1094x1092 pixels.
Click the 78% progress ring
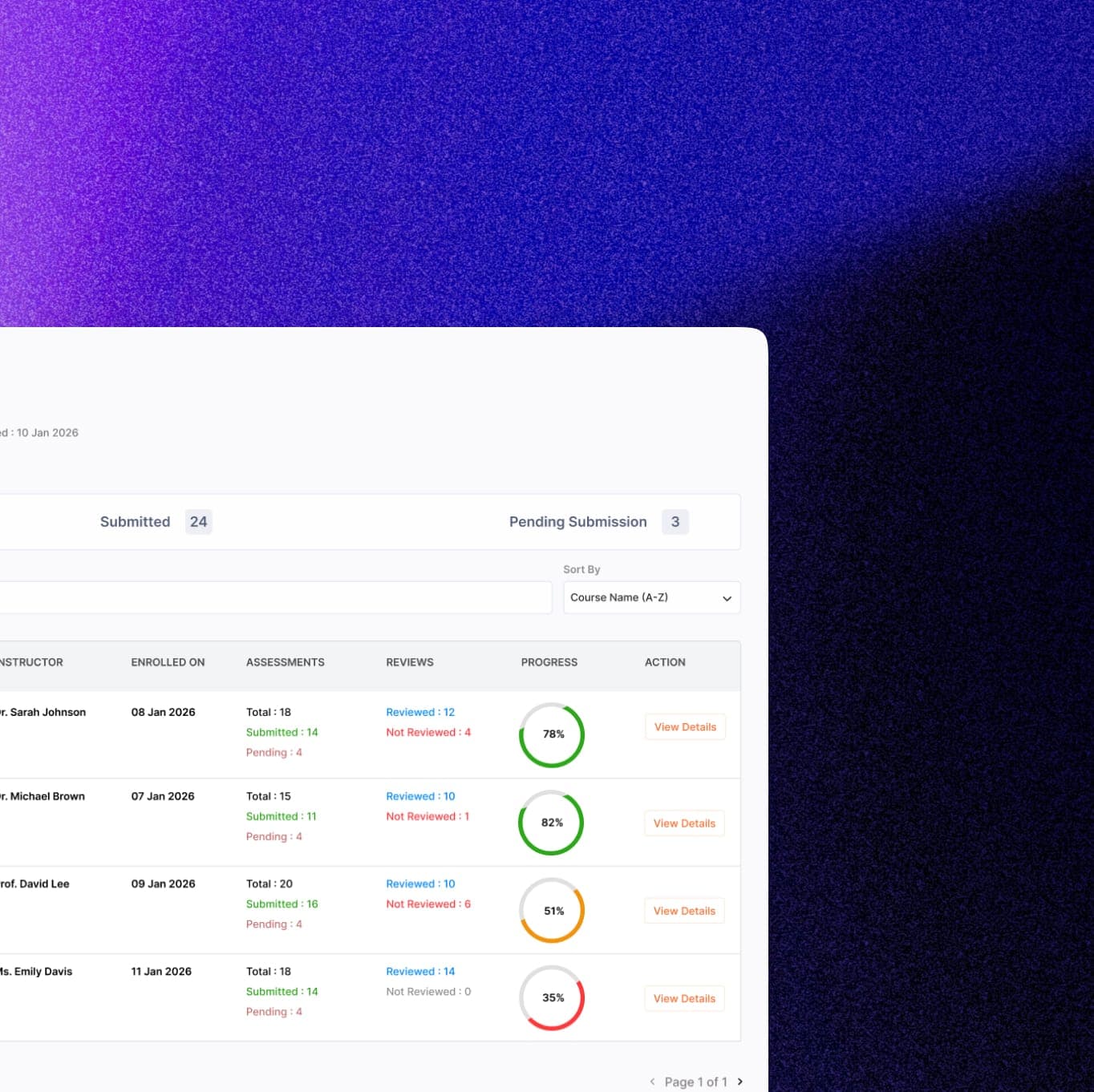click(x=552, y=734)
